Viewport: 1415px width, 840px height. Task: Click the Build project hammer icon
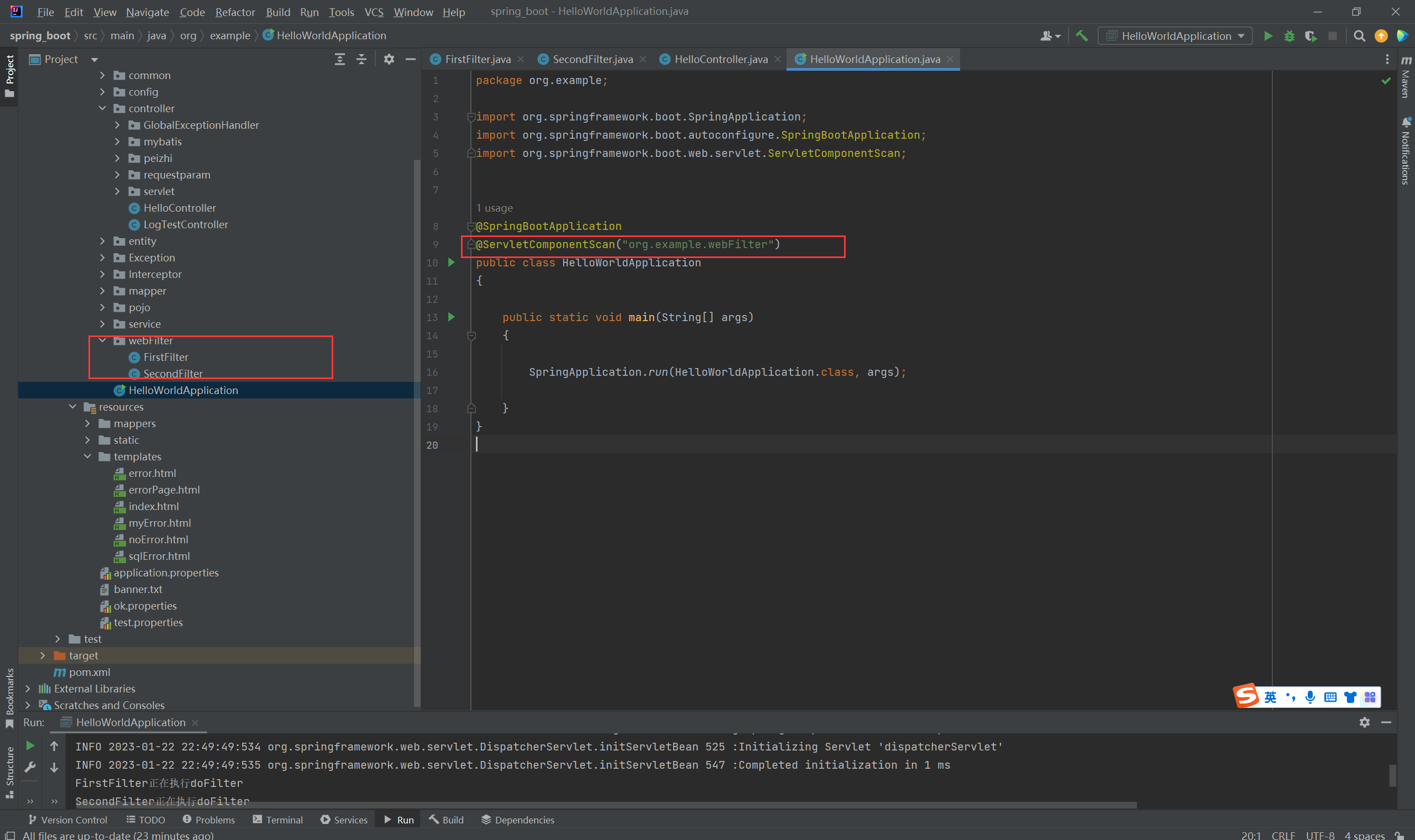(x=1082, y=36)
